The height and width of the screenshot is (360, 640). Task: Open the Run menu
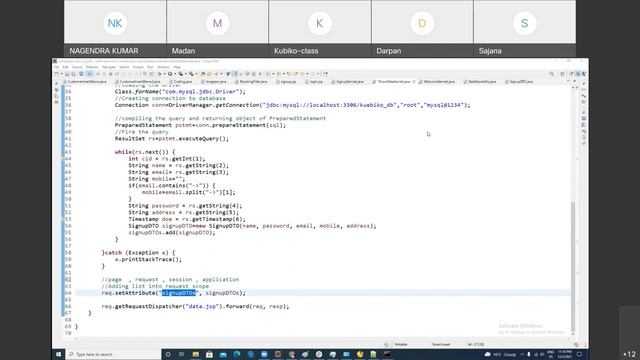click(150, 67)
